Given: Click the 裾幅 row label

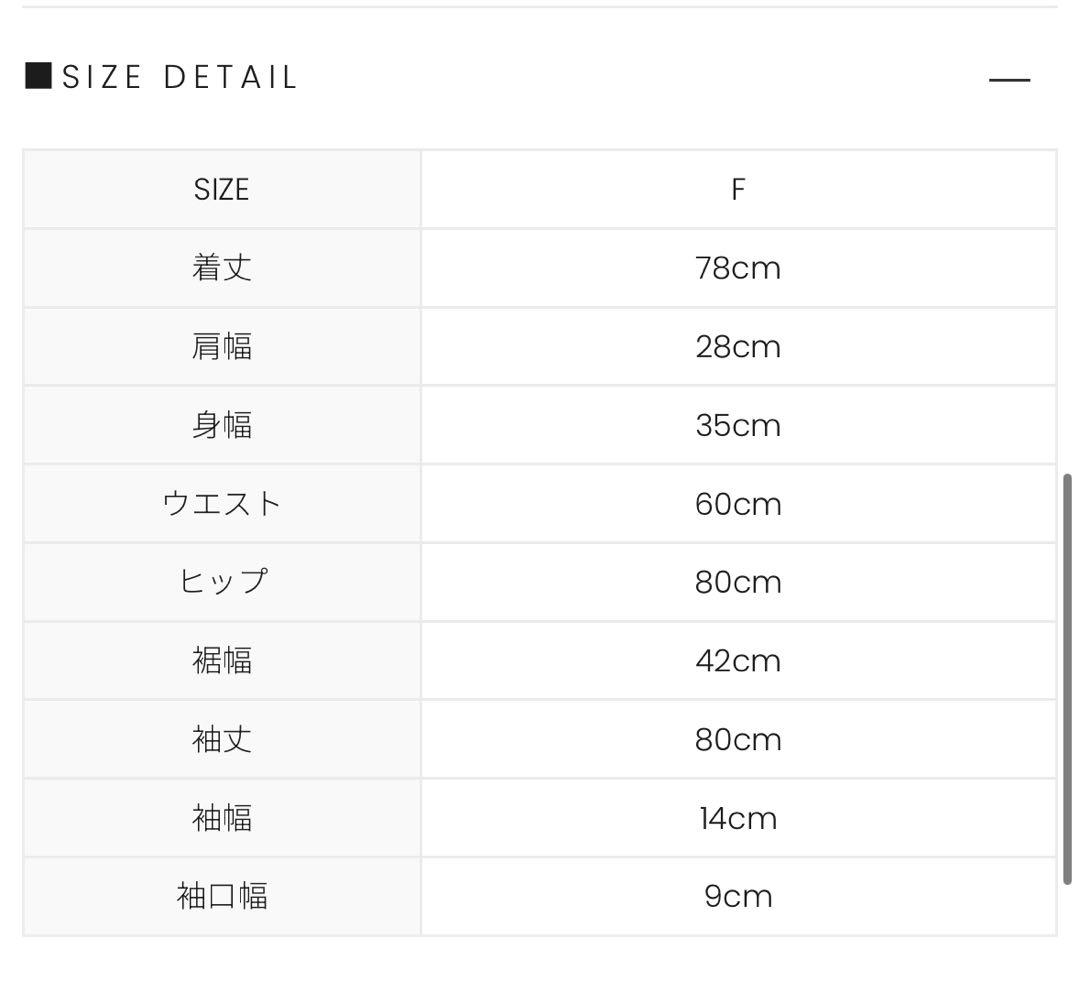Looking at the screenshot, I should pos(220,660).
